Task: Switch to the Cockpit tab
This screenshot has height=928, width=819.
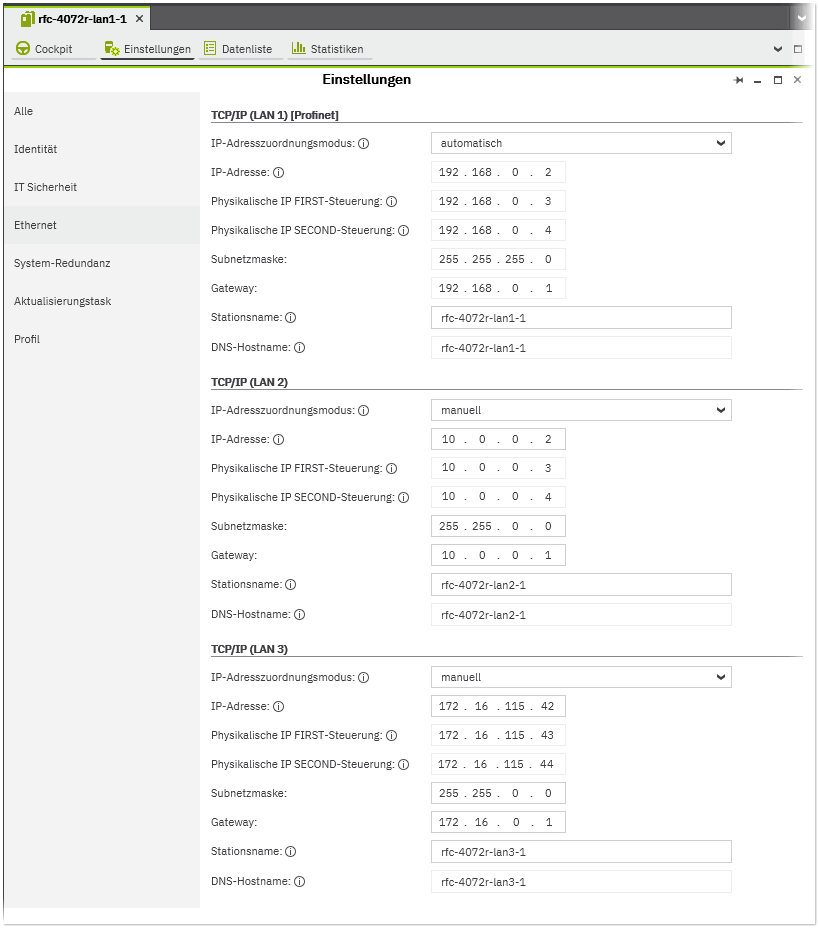Action: [45, 49]
